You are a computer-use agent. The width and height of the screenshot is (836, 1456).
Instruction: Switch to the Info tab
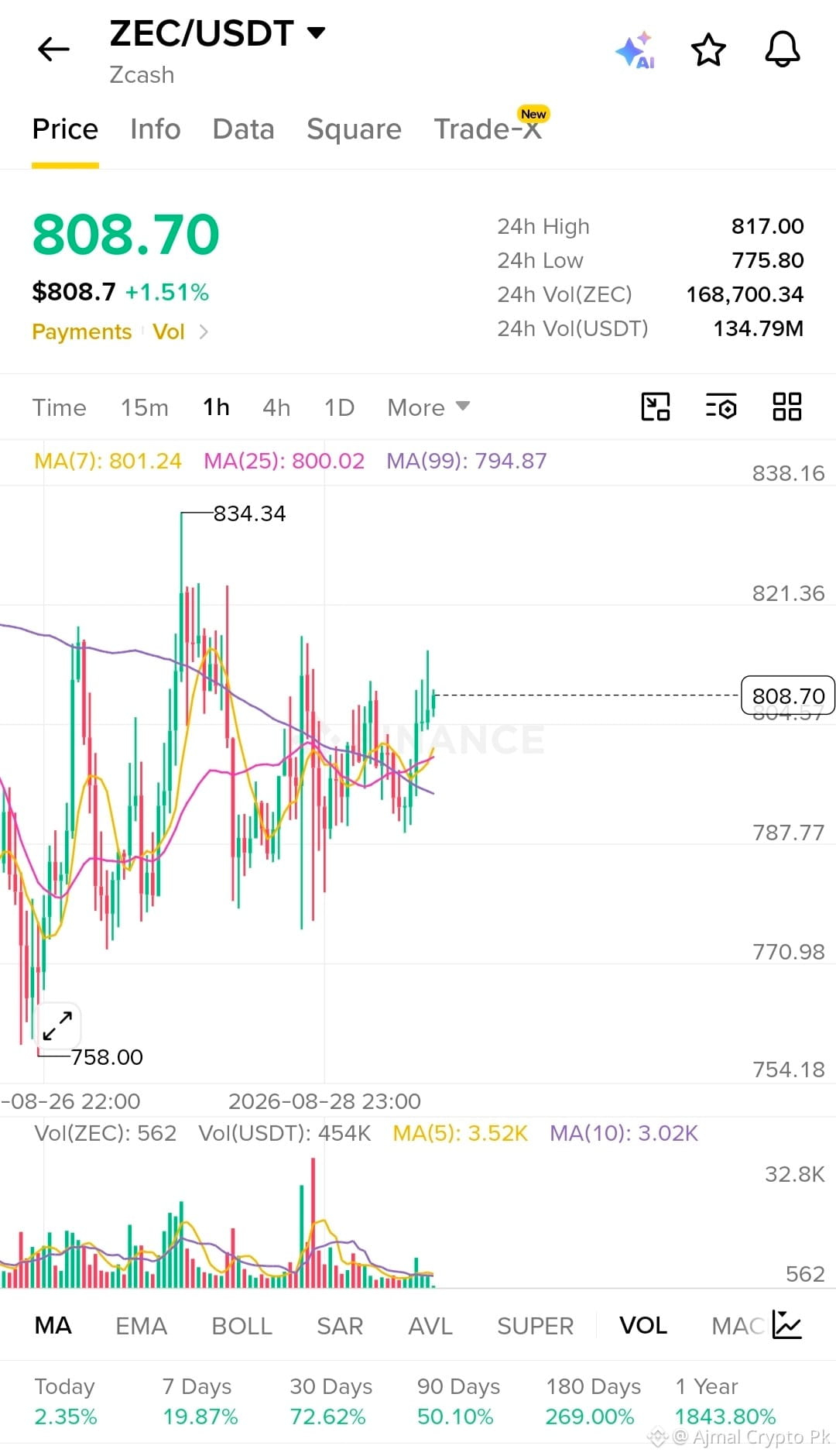pos(156,129)
